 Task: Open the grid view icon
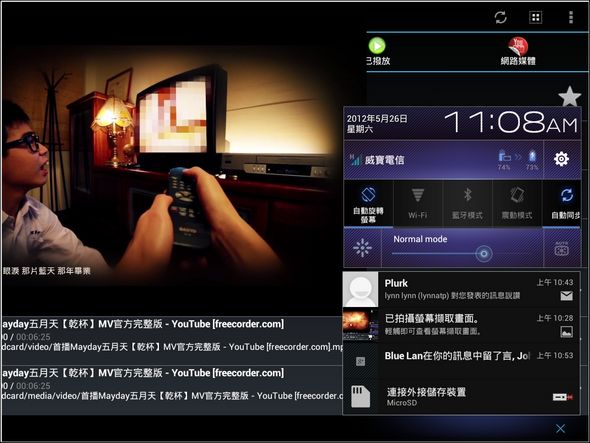coord(535,17)
